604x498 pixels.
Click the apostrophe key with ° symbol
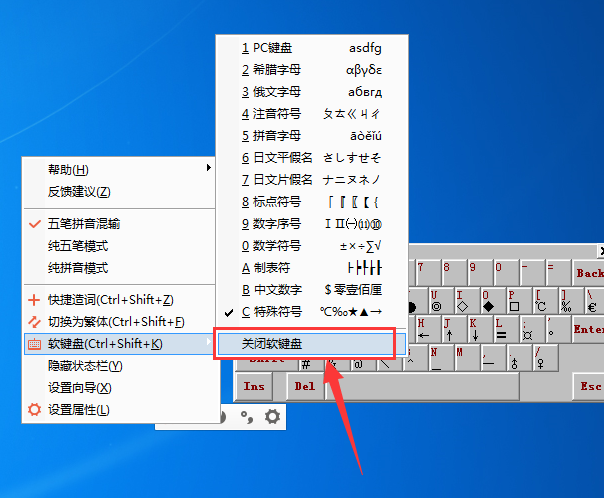(x=558, y=329)
